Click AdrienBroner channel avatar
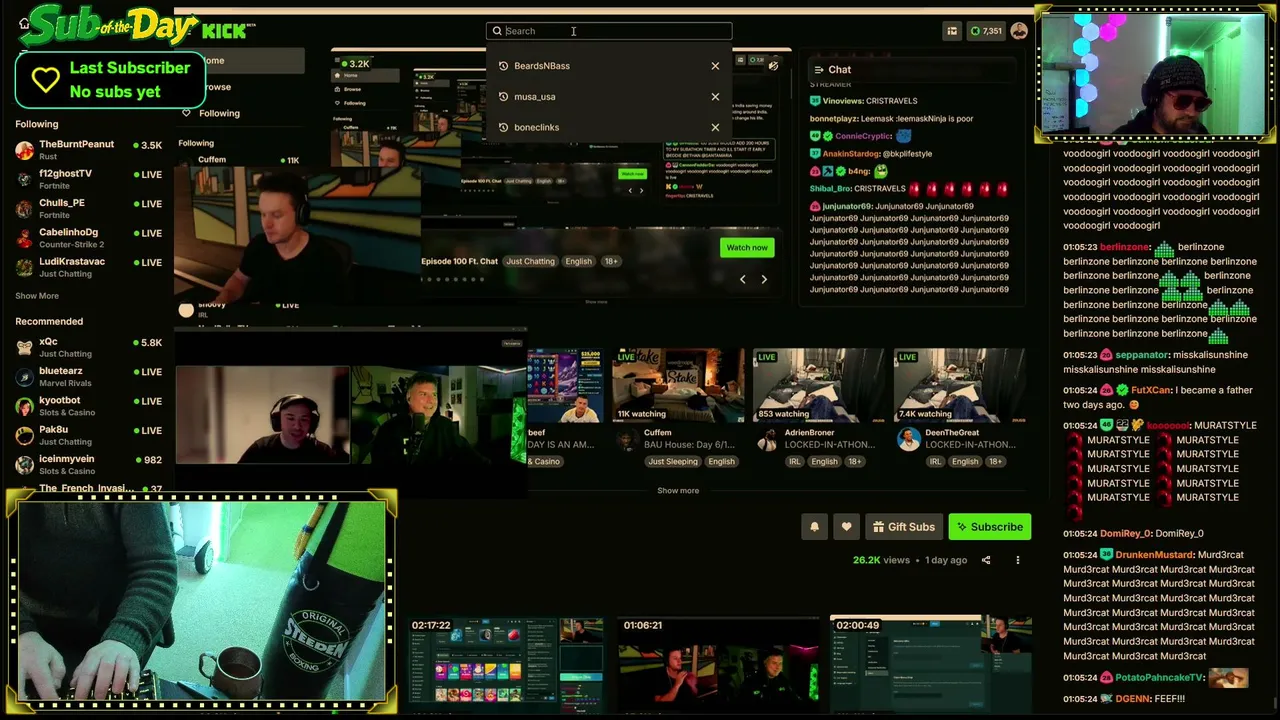 tap(768, 439)
